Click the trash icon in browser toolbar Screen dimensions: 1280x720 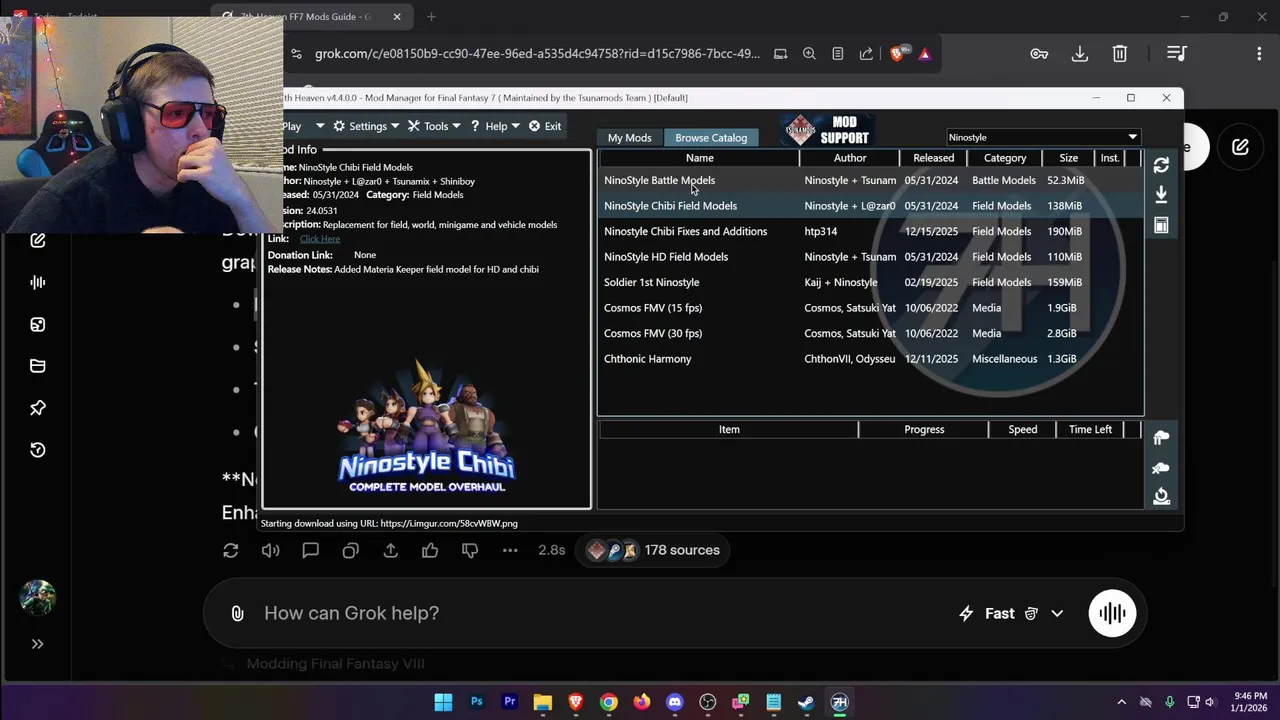coord(1120,54)
